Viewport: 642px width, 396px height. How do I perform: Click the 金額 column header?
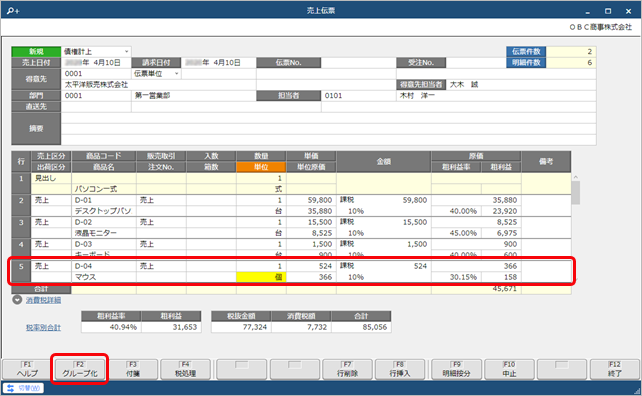click(x=384, y=161)
